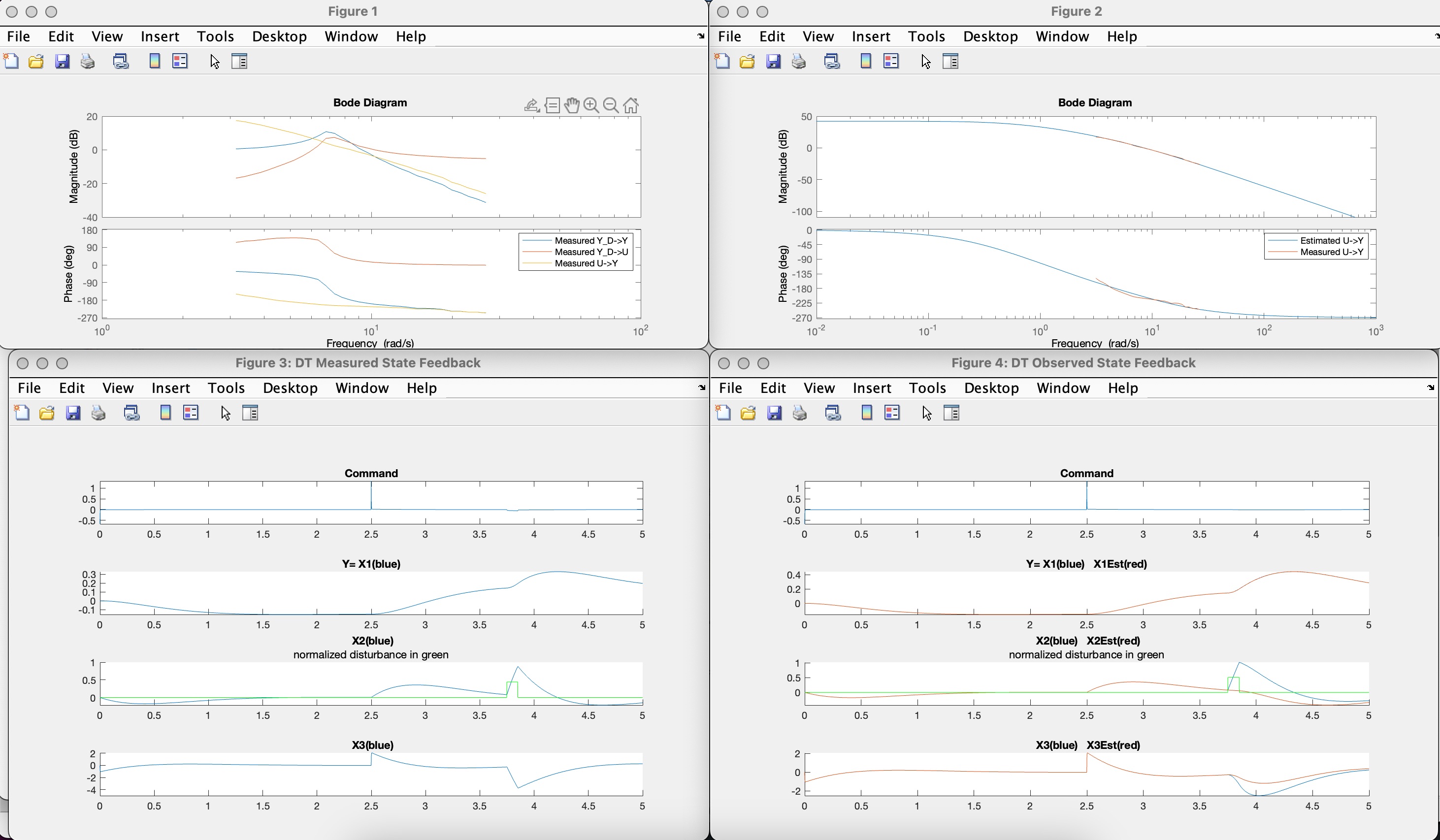Click the Save icon in Figure 2's toolbar

(773, 61)
